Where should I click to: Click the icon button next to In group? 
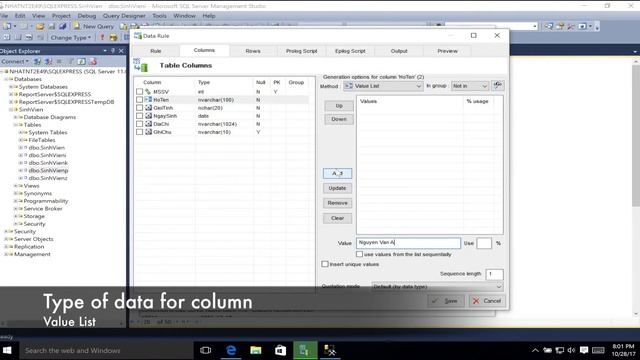(498, 85)
